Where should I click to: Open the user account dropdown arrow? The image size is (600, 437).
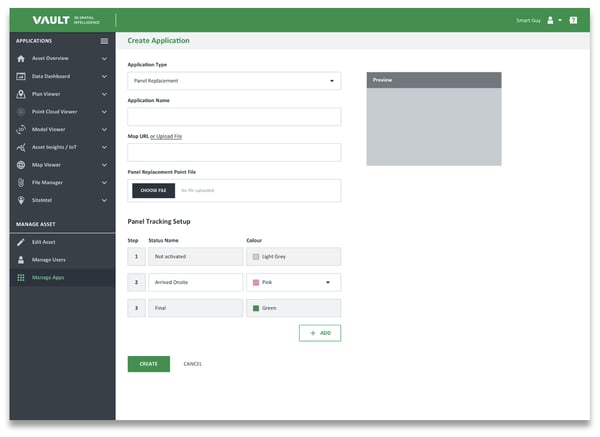coord(560,20)
